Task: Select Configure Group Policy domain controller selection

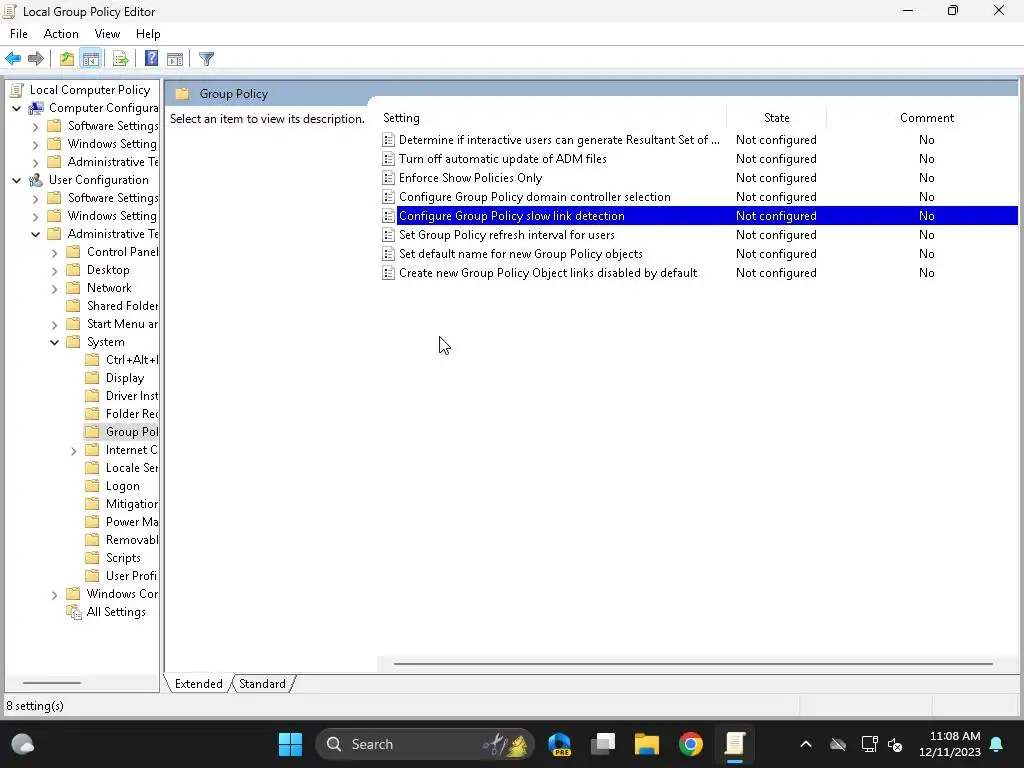Action: coord(535,197)
